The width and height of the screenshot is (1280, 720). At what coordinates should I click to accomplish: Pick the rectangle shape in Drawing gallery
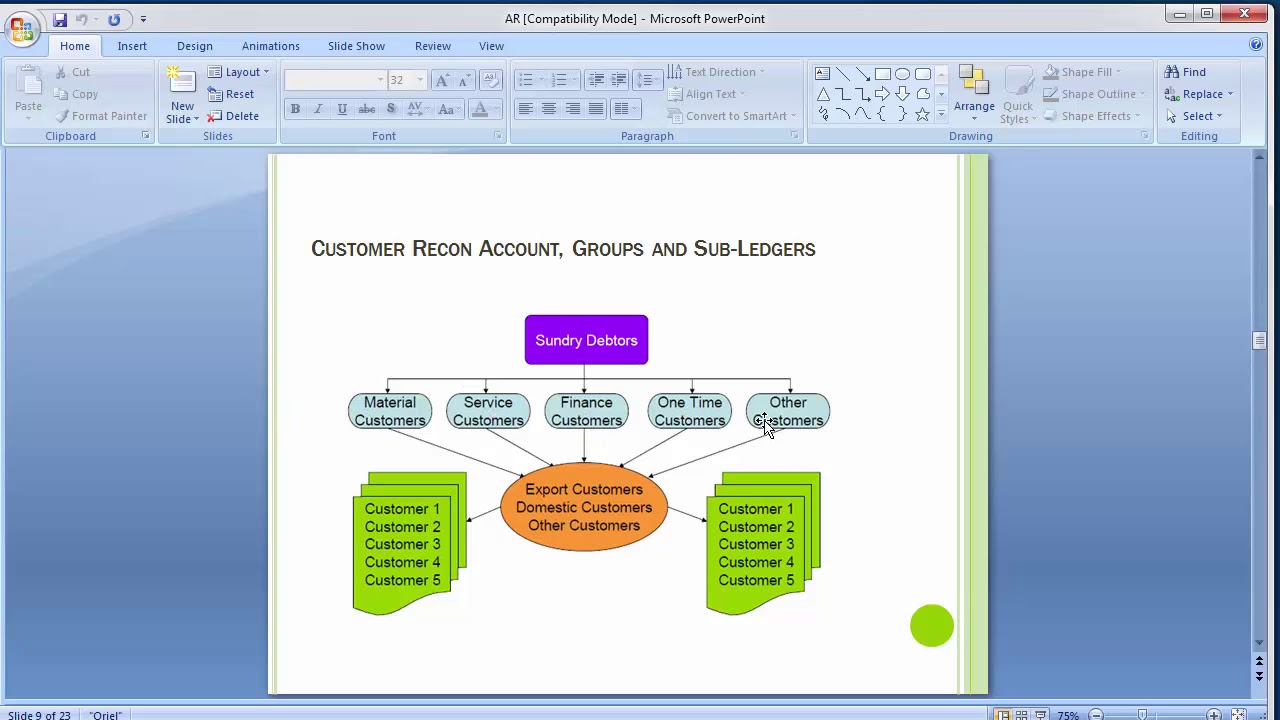coord(882,73)
